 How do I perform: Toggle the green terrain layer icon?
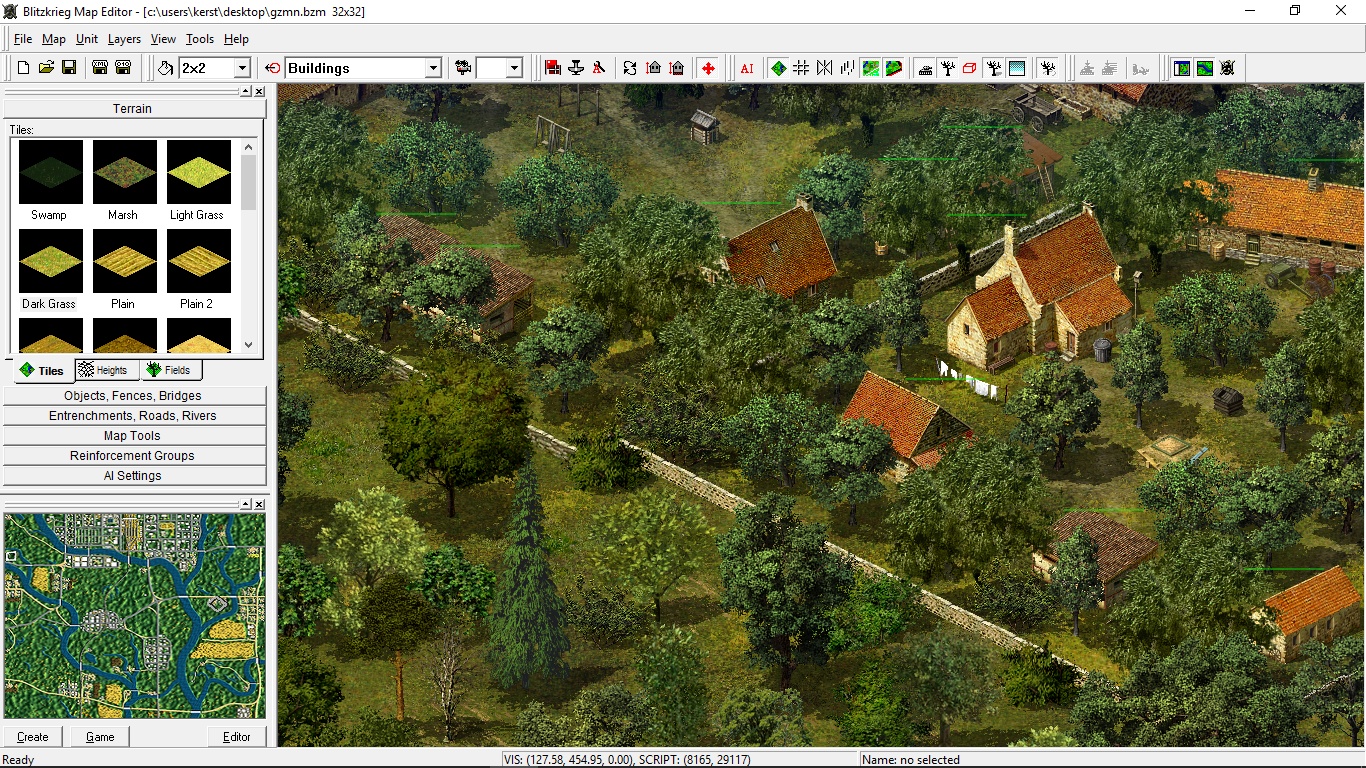pyautogui.click(x=871, y=68)
